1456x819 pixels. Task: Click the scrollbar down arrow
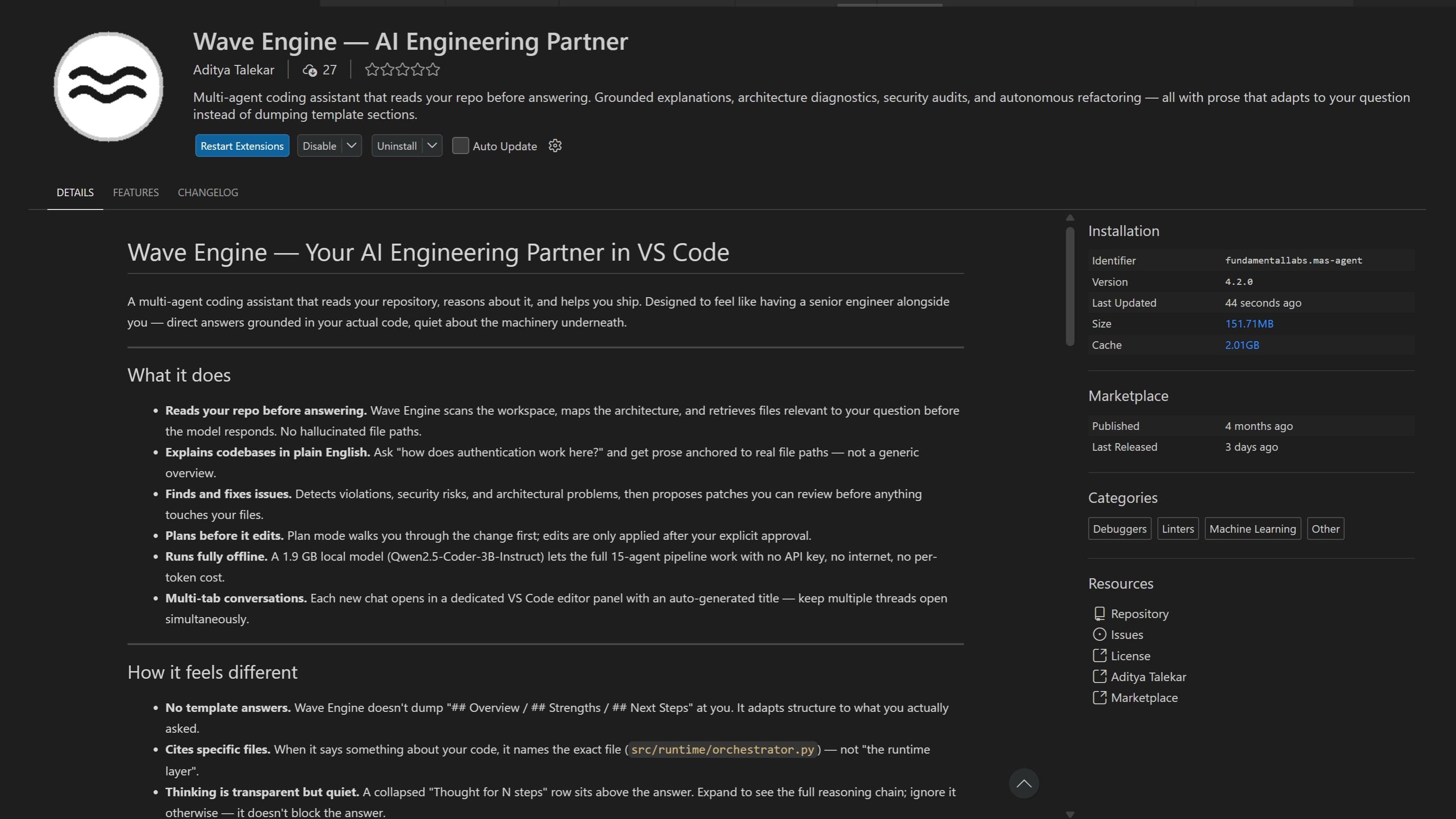(x=1070, y=814)
